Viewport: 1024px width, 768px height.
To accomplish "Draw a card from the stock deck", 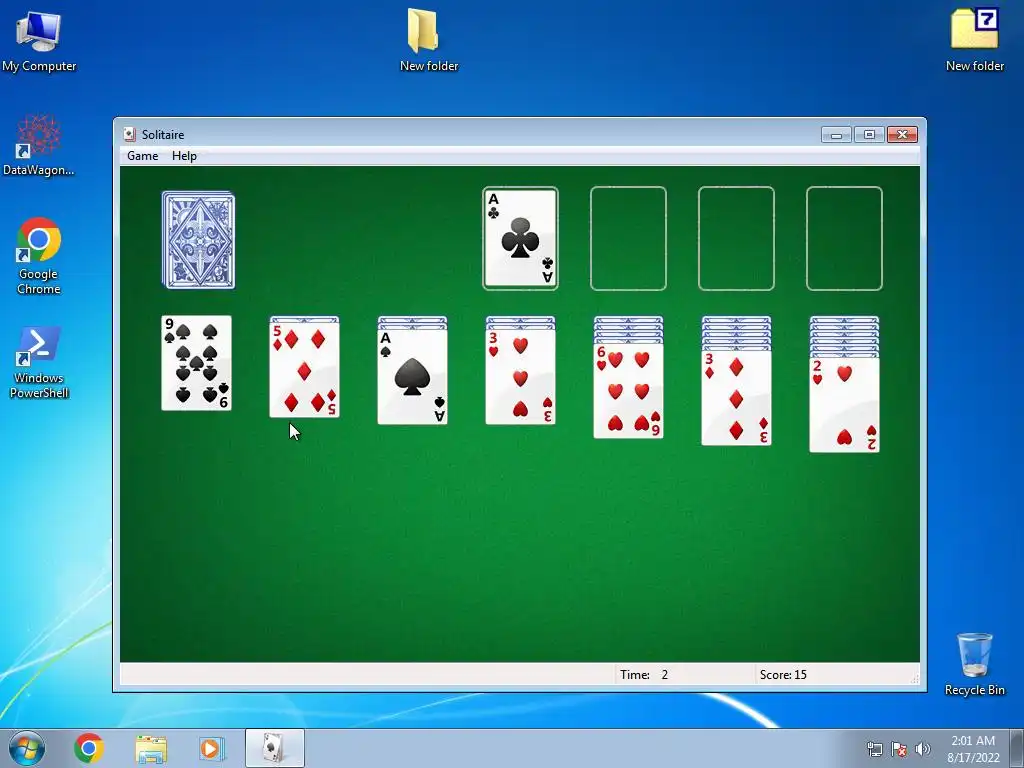I will tap(199, 240).
